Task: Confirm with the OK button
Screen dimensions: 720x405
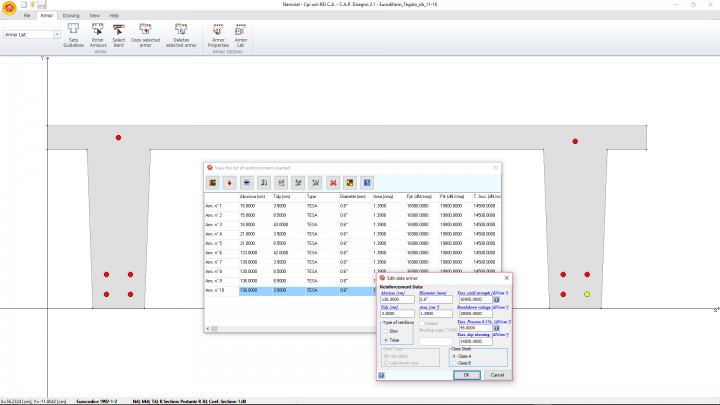Action: coord(465,375)
